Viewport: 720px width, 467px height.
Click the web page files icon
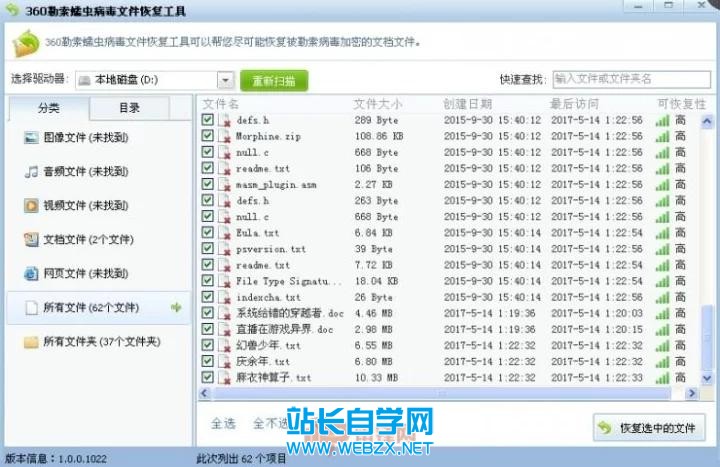31,273
